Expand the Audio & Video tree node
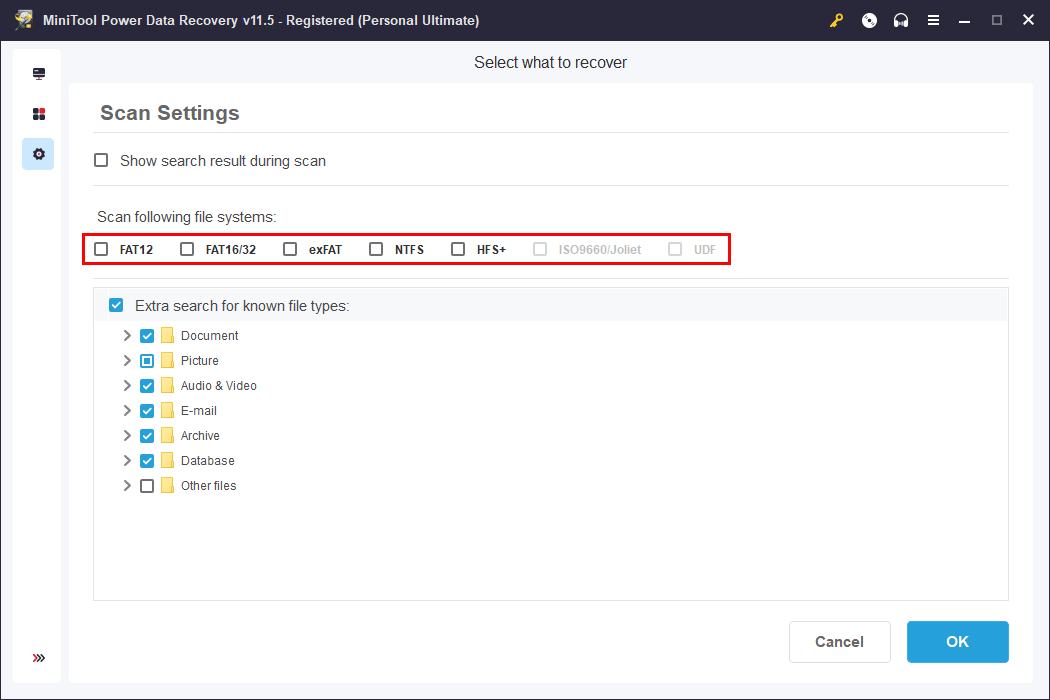 click(127, 386)
